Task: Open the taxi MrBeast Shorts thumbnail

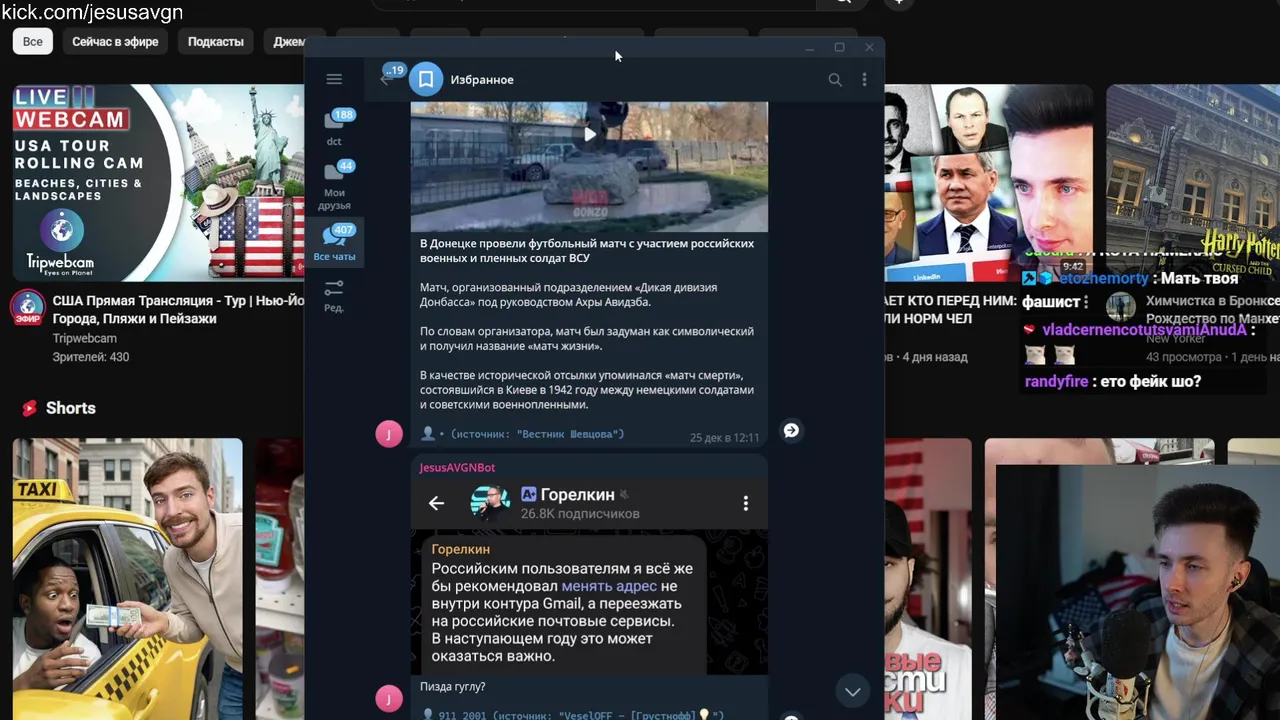Action: click(x=127, y=579)
